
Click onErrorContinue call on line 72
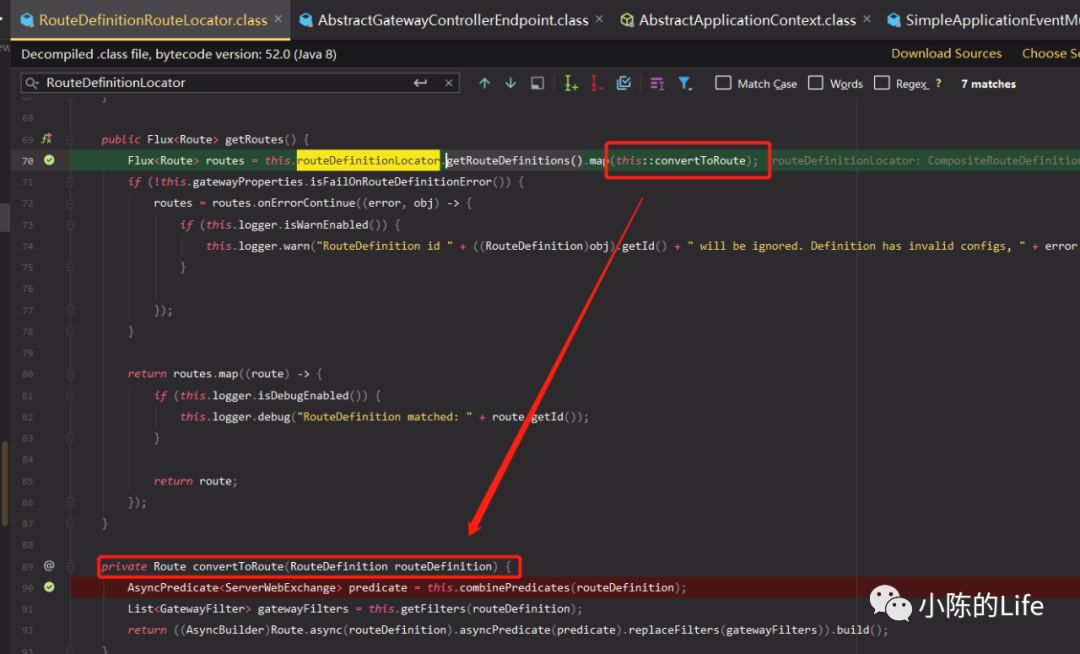click(306, 203)
